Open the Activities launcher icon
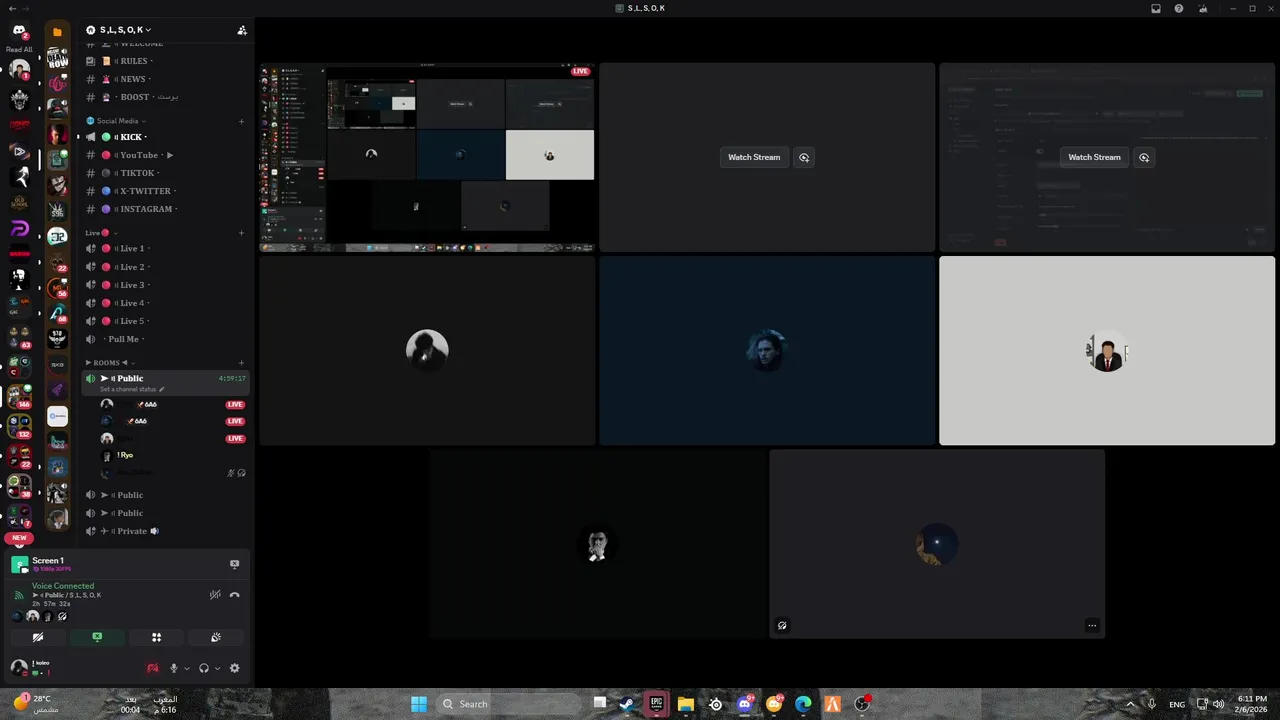1280x720 pixels. pyautogui.click(x=156, y=637)
